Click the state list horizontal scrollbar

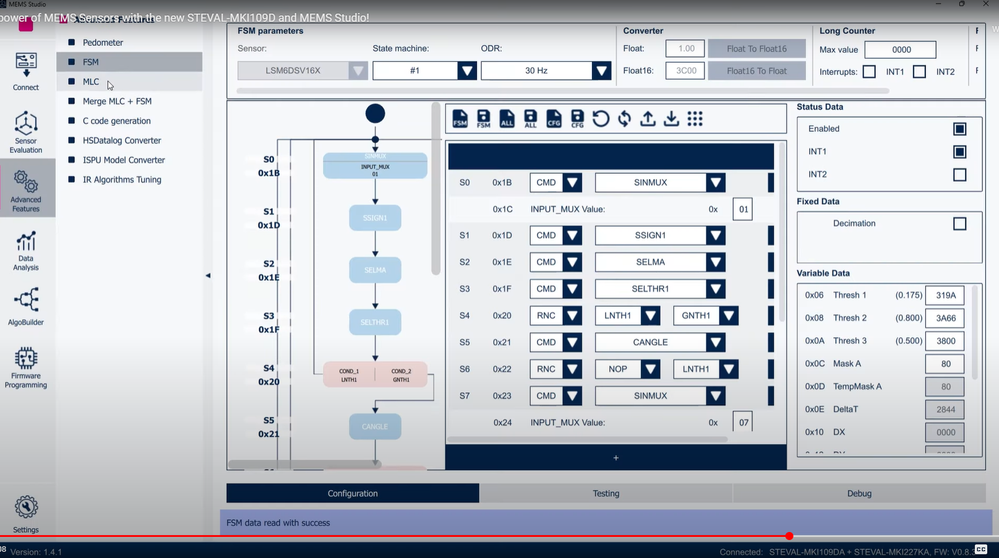click(x=587, y=439)
